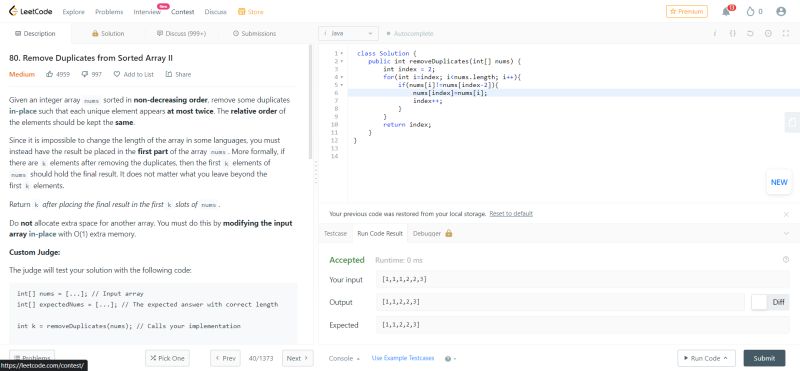The image size is (800, 371).
Task: Toggle the Autocomplete option
Action: tap(410, 34)
